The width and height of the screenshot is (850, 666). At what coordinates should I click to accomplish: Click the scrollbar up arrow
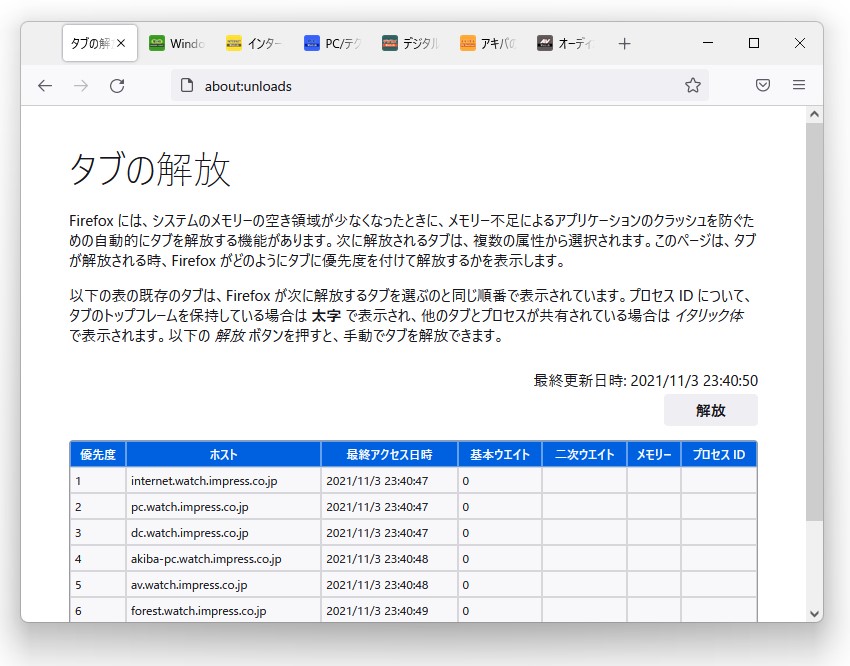[x=814, y=114]
